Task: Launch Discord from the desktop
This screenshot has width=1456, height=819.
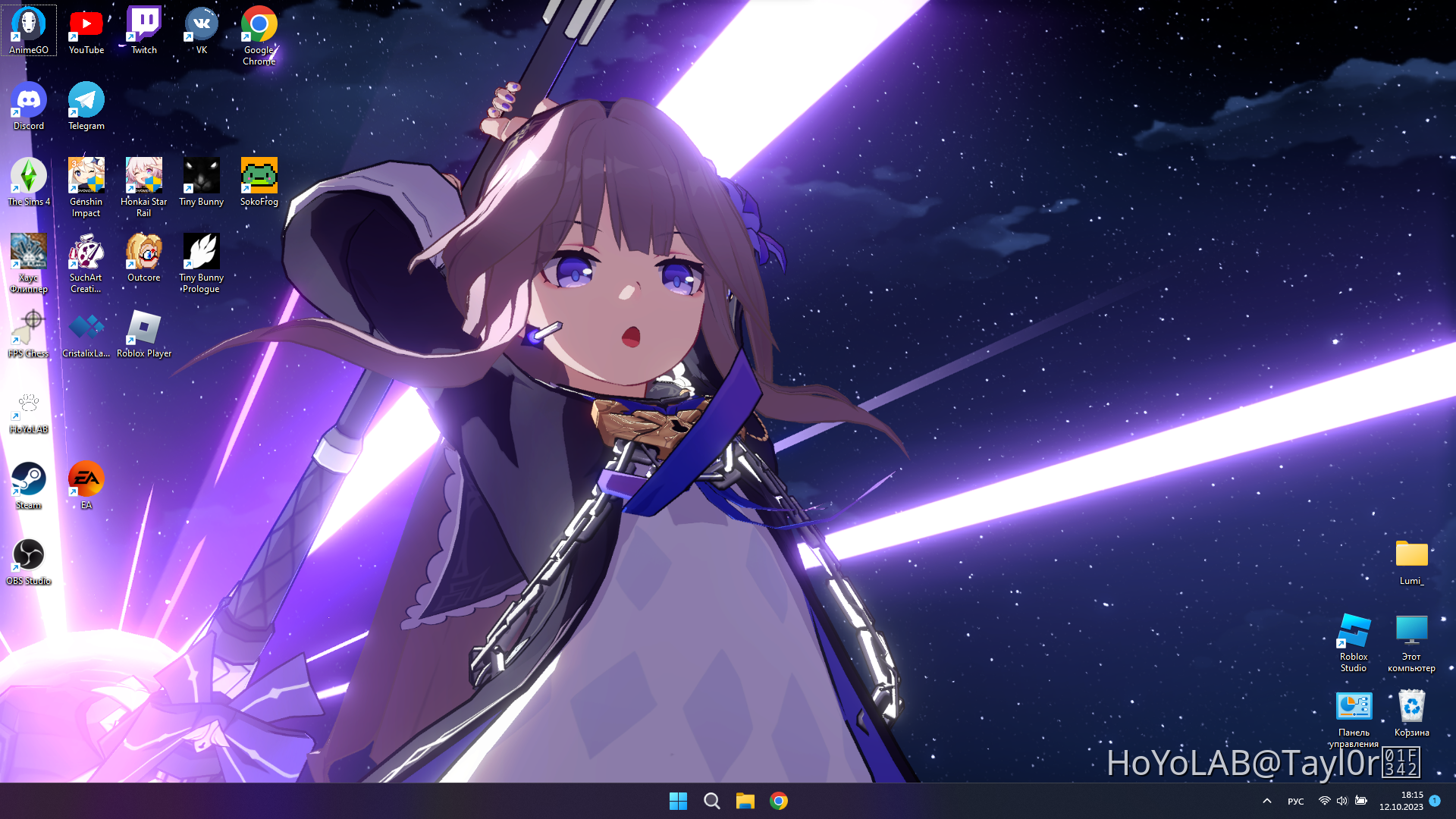Action: [29, 106]
